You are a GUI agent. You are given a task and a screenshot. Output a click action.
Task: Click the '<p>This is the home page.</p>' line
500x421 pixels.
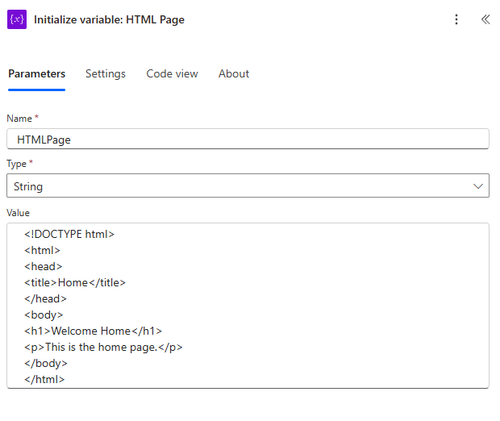103,347
